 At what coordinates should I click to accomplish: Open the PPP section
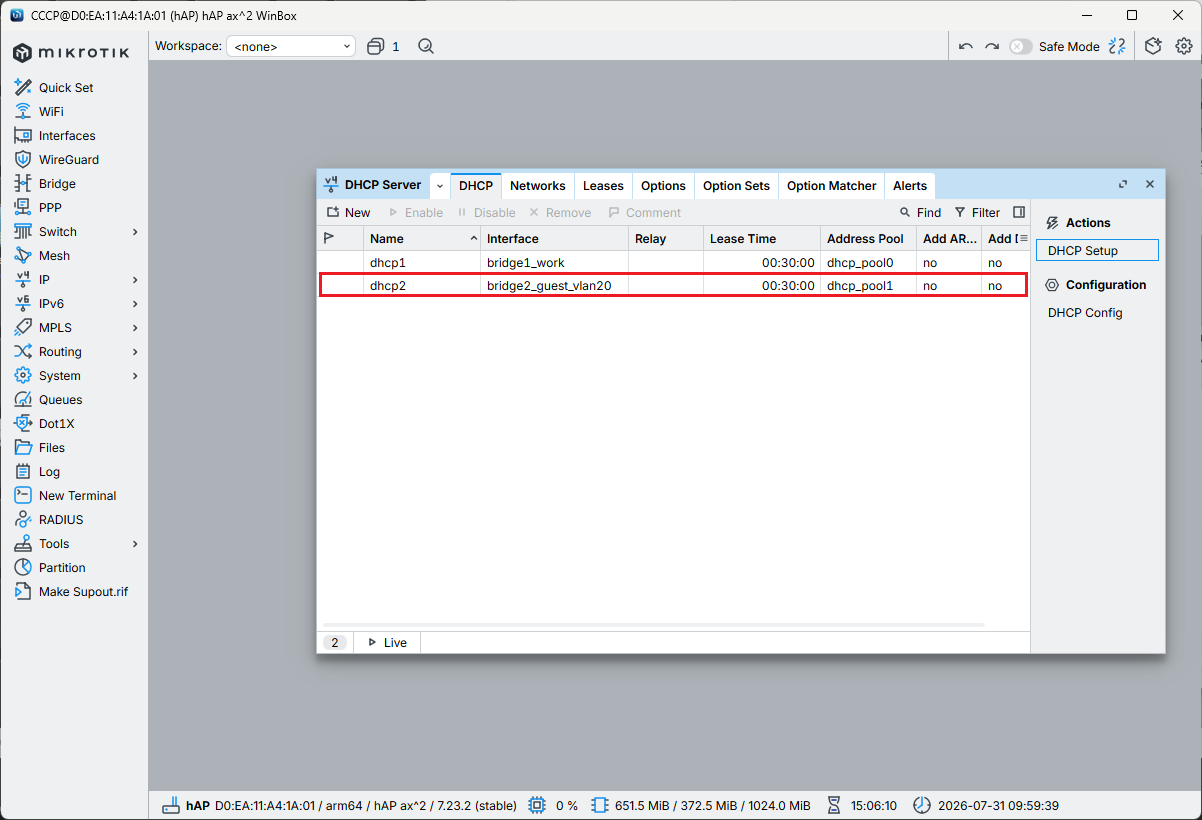pos(49,207)
